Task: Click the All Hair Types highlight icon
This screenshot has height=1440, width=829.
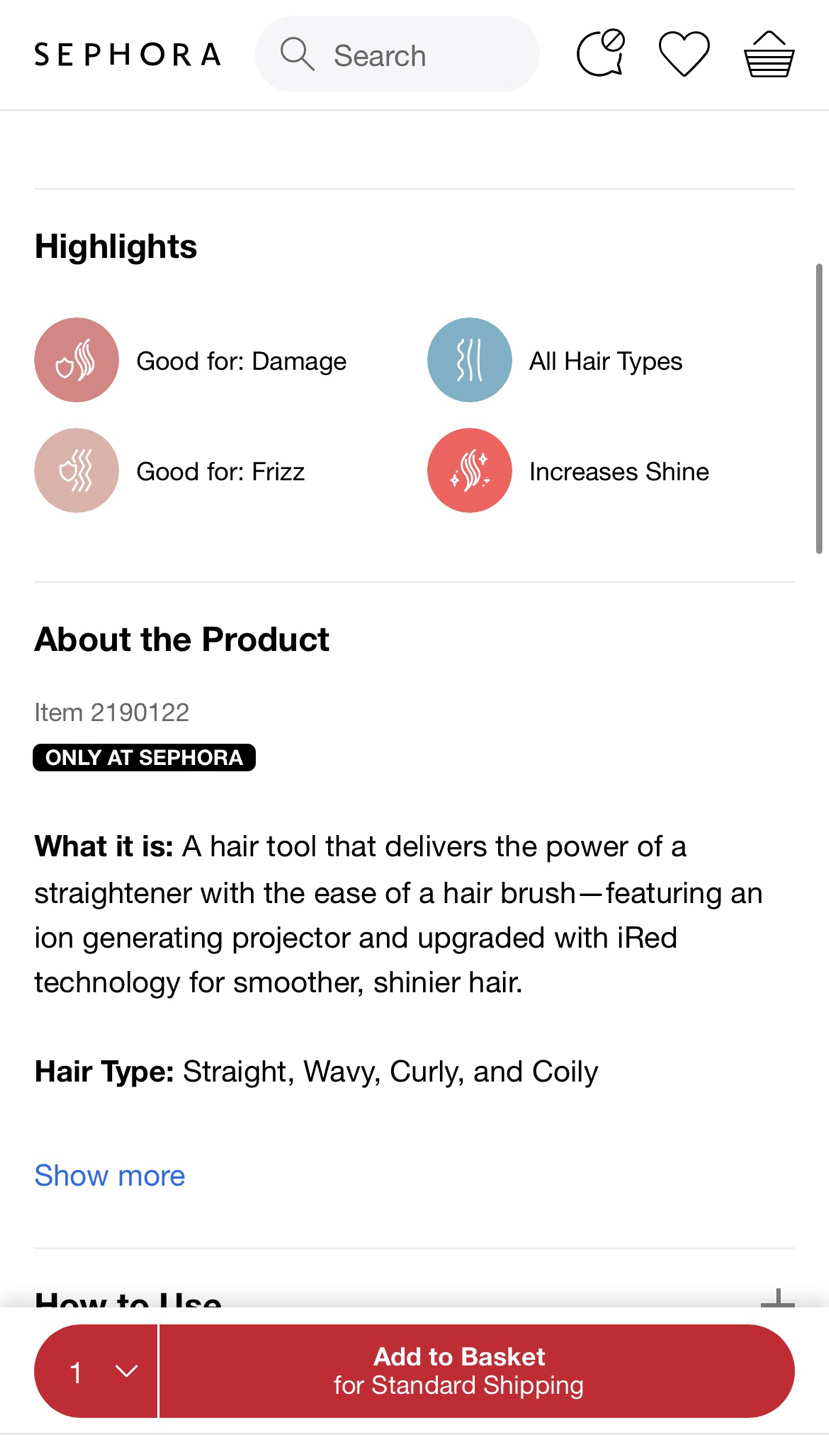Action: (x=470, y=359)
